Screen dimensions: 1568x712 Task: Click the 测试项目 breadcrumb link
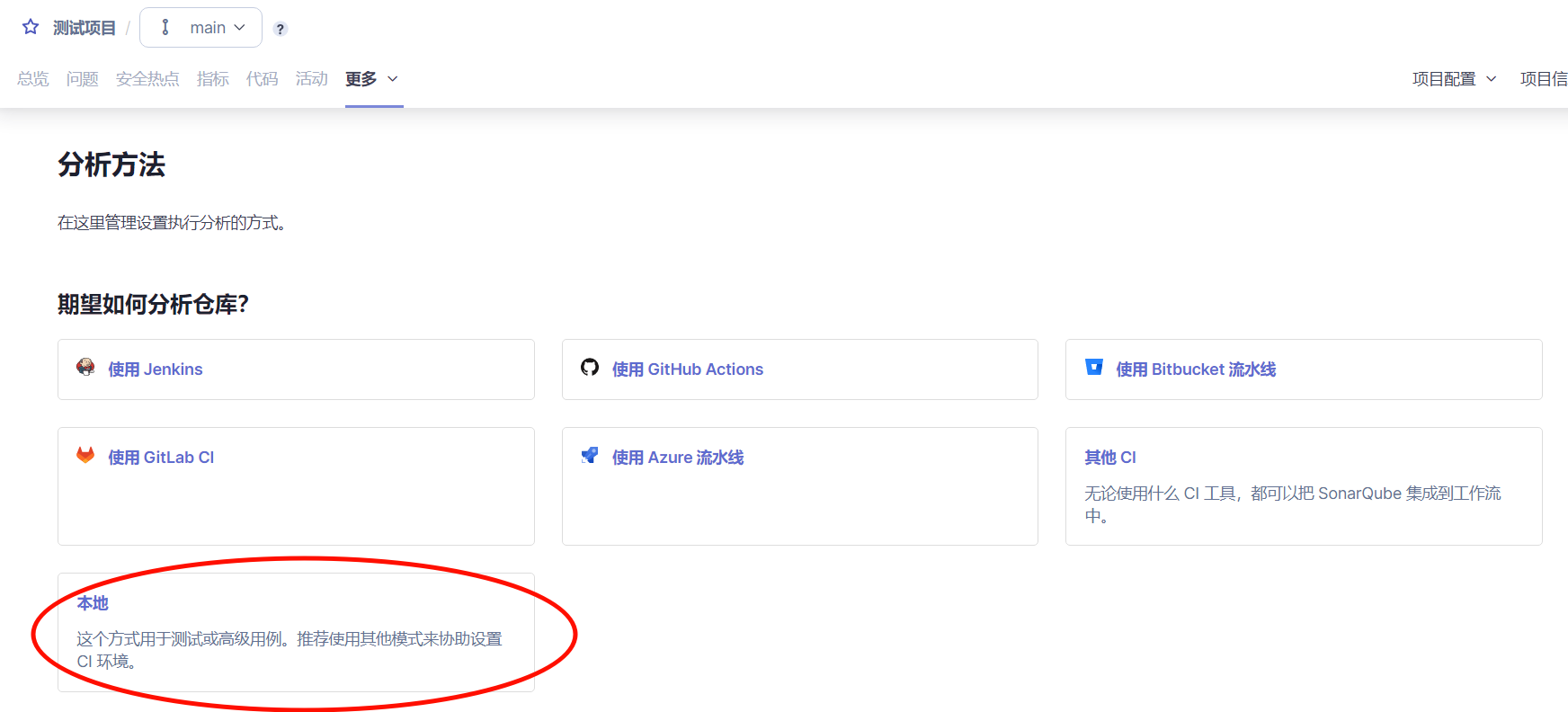click(85, 28)
